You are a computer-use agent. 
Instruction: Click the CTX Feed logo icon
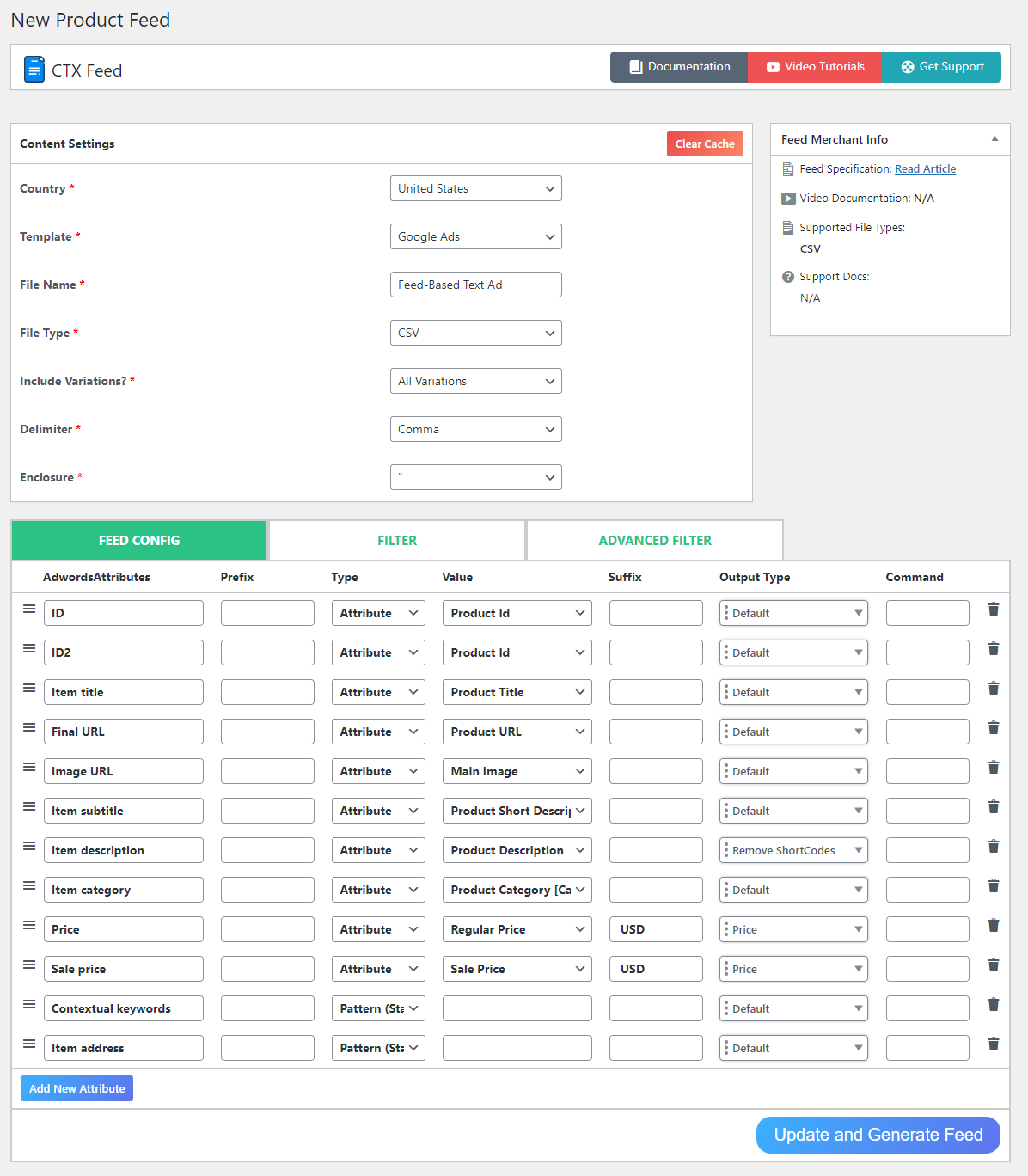(x=34, y=69)
